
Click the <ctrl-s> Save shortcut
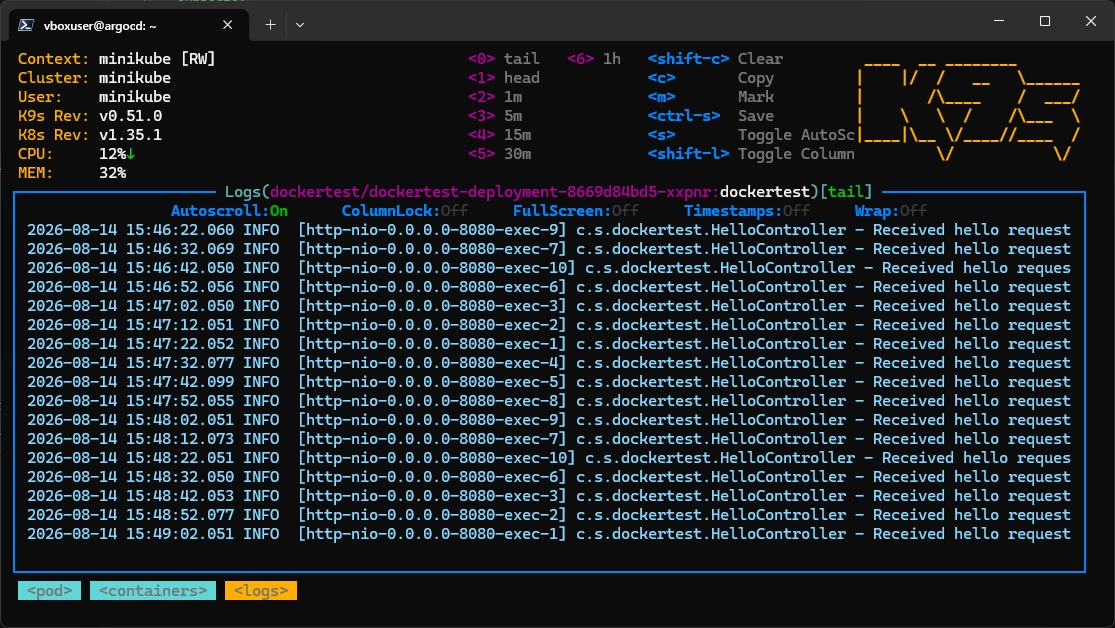pos(710,116)
